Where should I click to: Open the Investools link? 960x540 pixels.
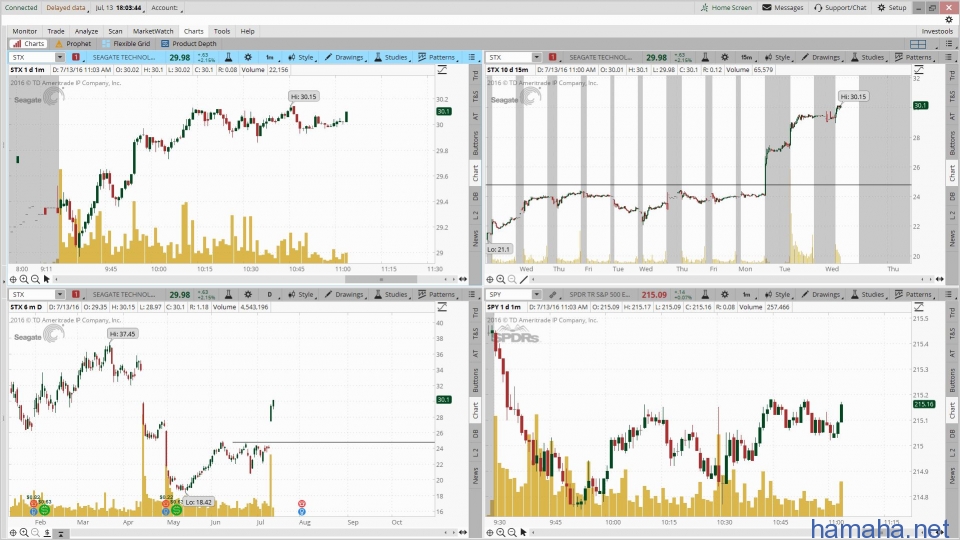pyautogui.click(x=937, y=31)
